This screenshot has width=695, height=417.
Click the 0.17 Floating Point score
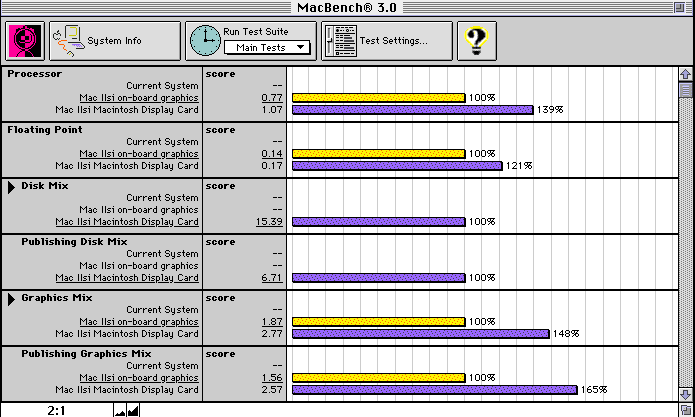coord(272,166)
